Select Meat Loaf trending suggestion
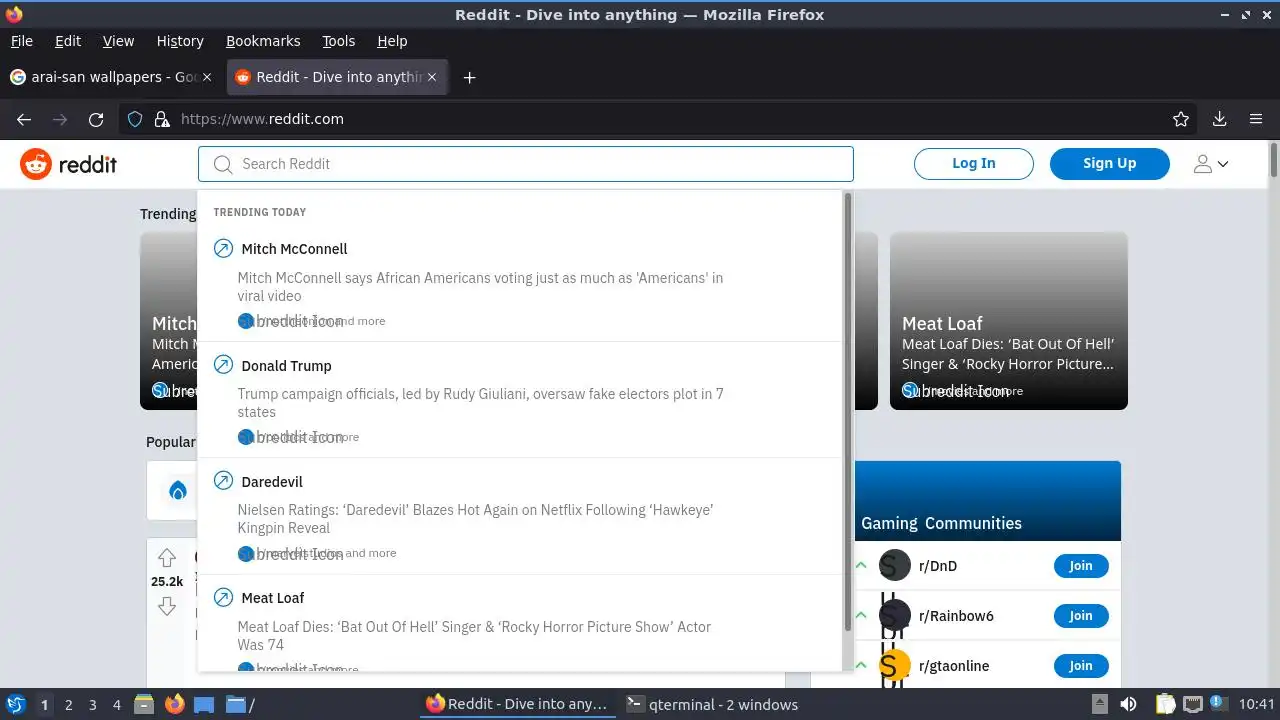 (521, 624)
